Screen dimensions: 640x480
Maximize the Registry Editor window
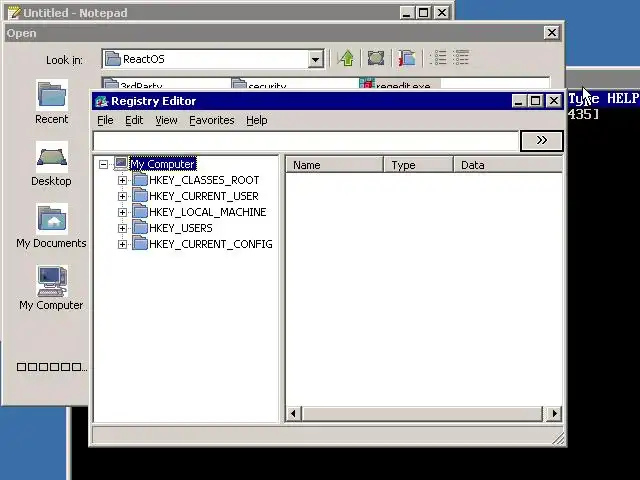point(536,101)
